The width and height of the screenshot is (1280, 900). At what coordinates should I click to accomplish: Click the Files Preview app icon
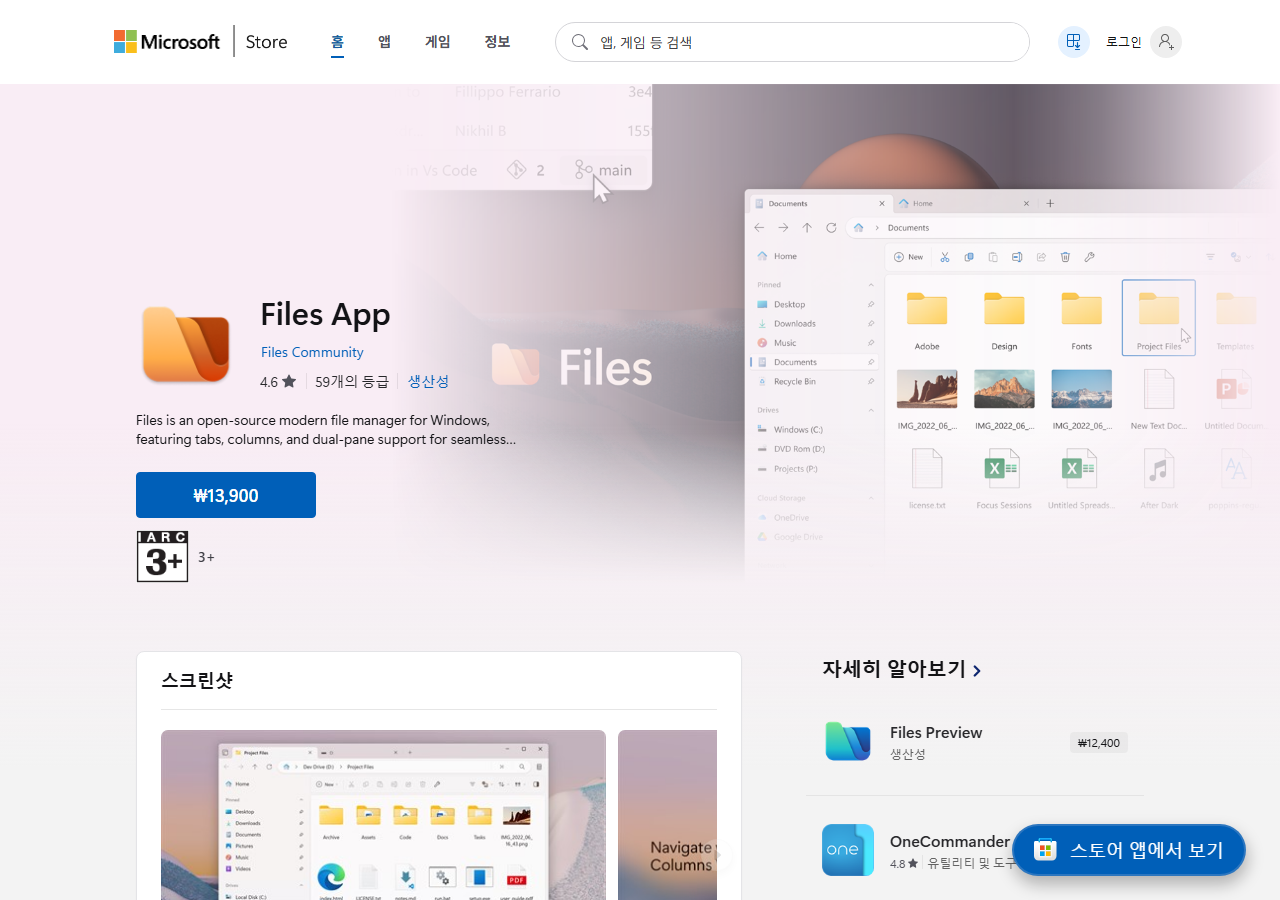848,741
